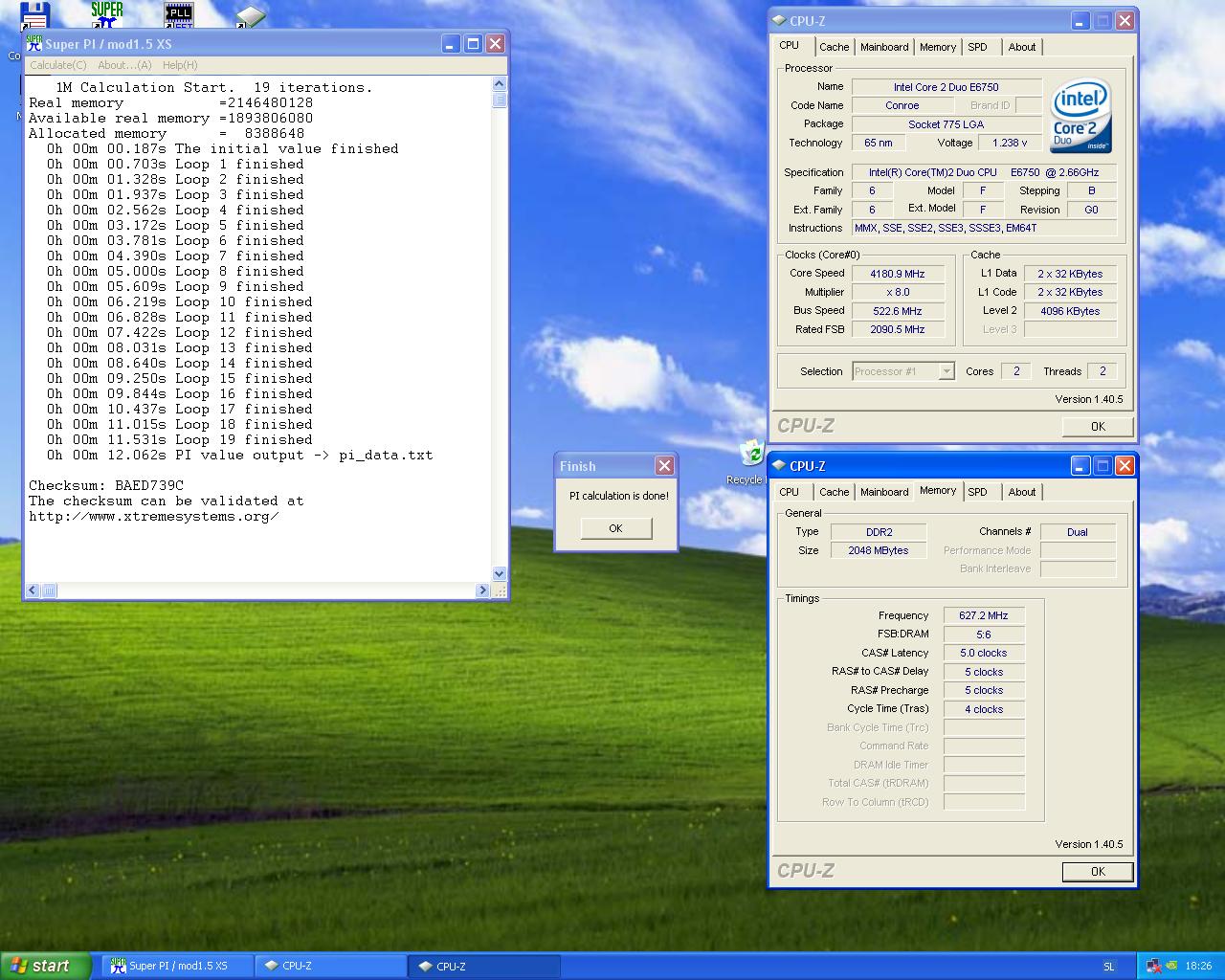
Task: Click the Checksum: BAED739C line
Action: click(x=106, y=485)
